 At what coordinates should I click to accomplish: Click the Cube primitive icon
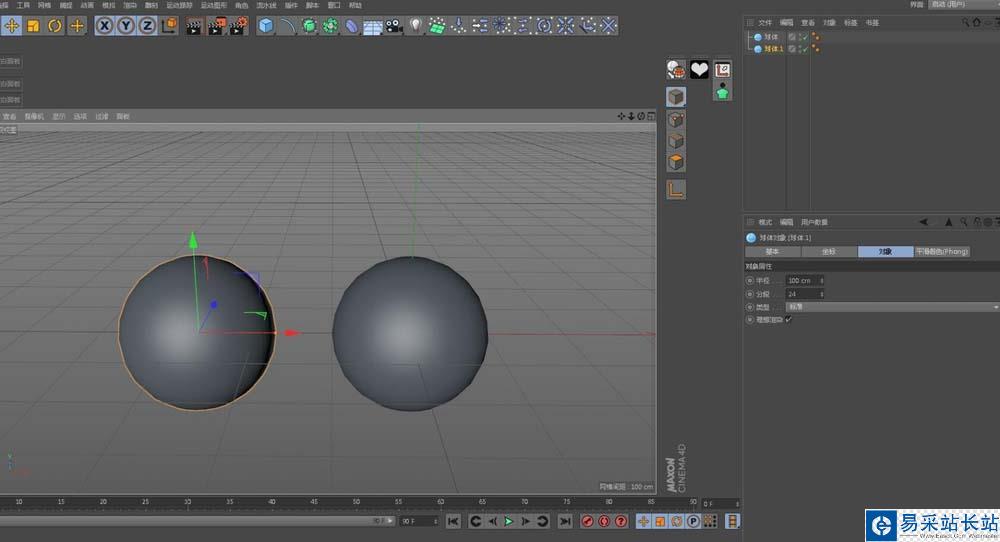tap(266, 25)
